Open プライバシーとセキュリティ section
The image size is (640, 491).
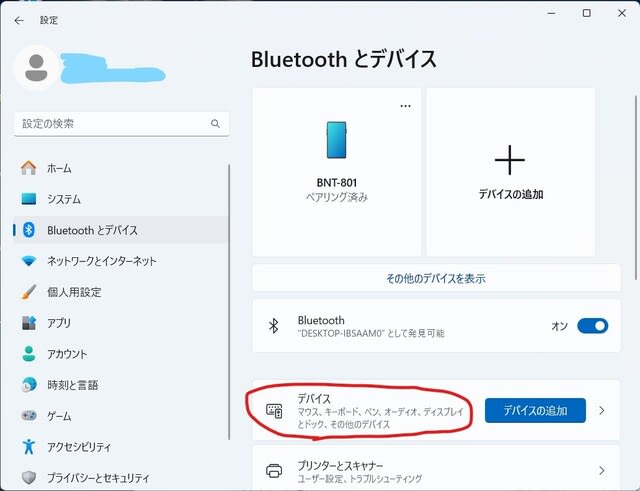(121, 477)
